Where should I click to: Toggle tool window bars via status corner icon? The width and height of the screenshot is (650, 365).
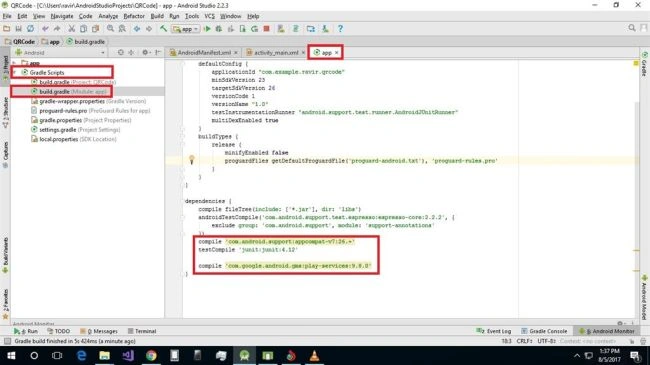7,341
